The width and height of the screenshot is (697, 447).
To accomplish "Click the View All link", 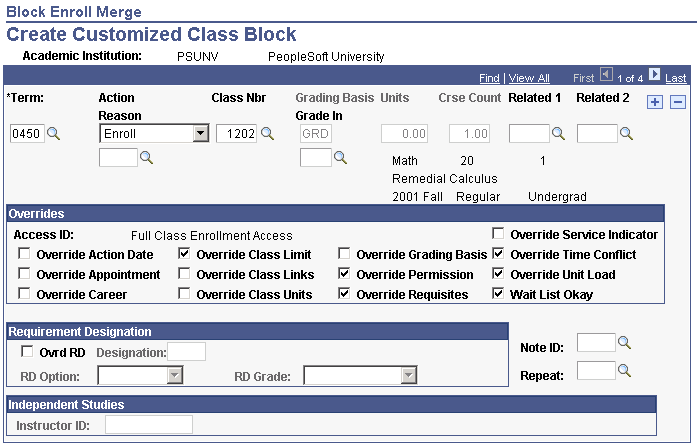I will [529, 78].
